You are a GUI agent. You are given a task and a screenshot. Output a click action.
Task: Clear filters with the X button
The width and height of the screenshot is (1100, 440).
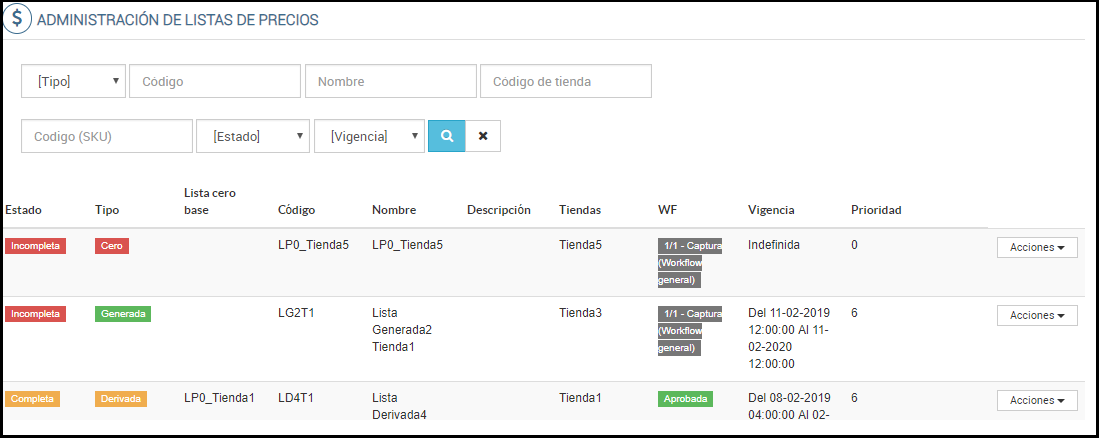[x=483, y=136]
